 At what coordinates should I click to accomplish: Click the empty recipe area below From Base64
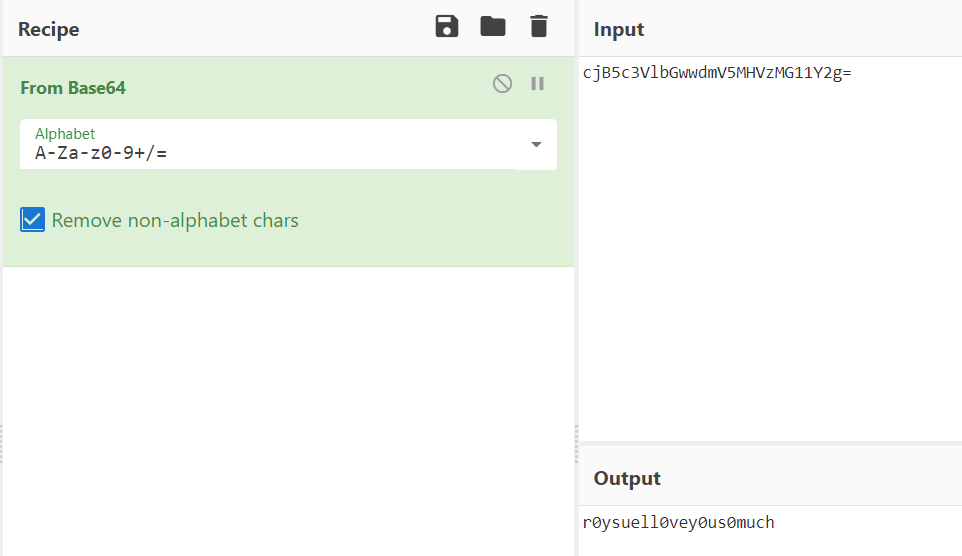288,400
